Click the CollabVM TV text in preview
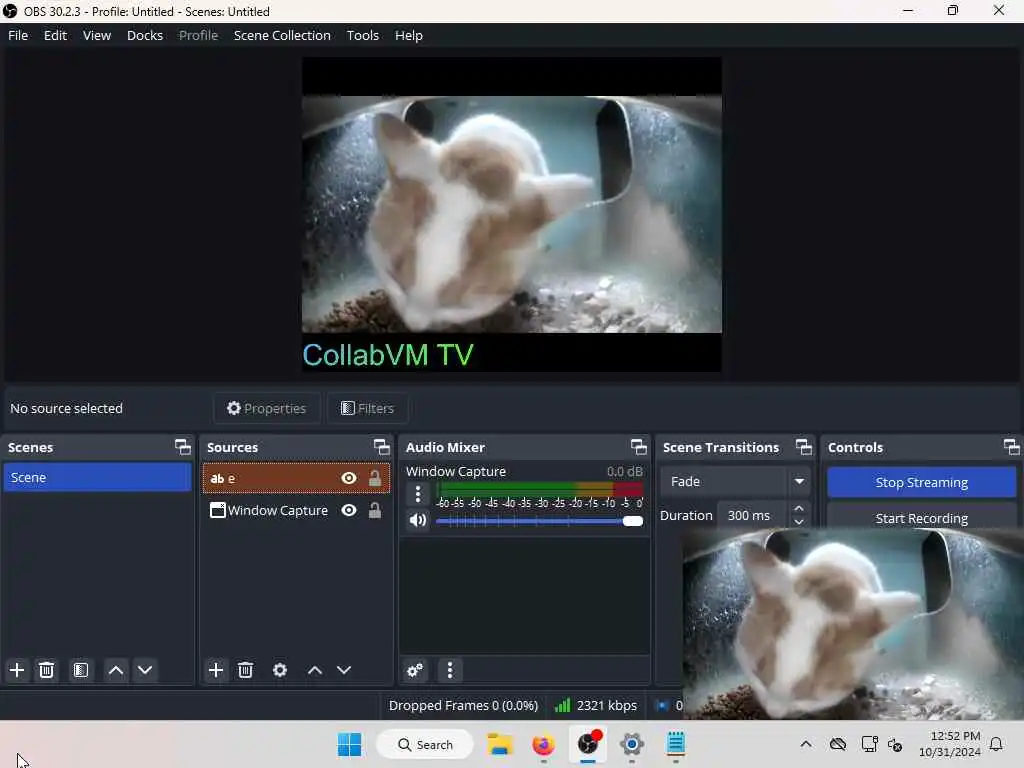The width and height of the screenshot is (1024, 768). tap(389, 355)
